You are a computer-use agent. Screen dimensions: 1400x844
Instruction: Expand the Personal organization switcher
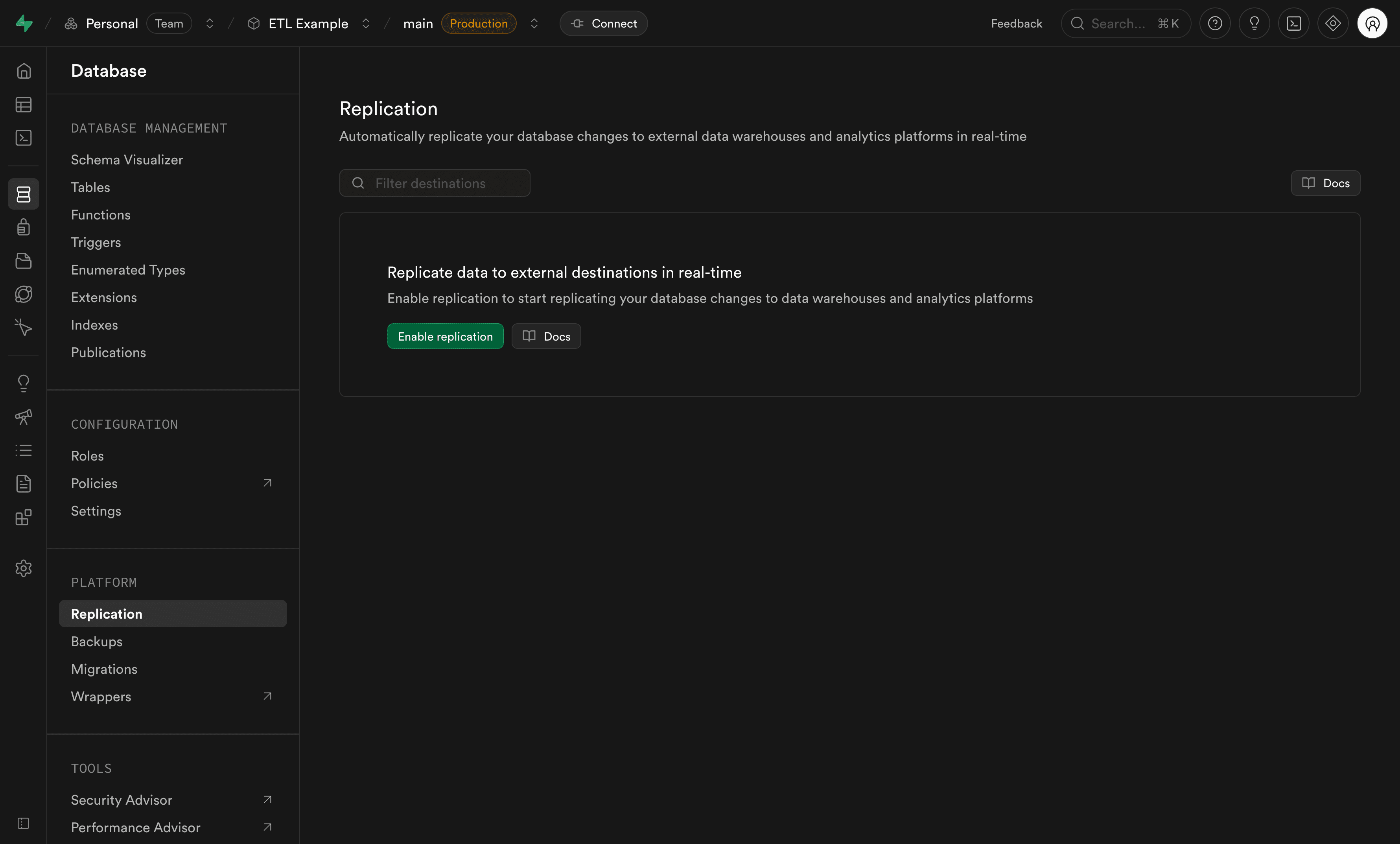pyautogui.click(x=210, y=23)
